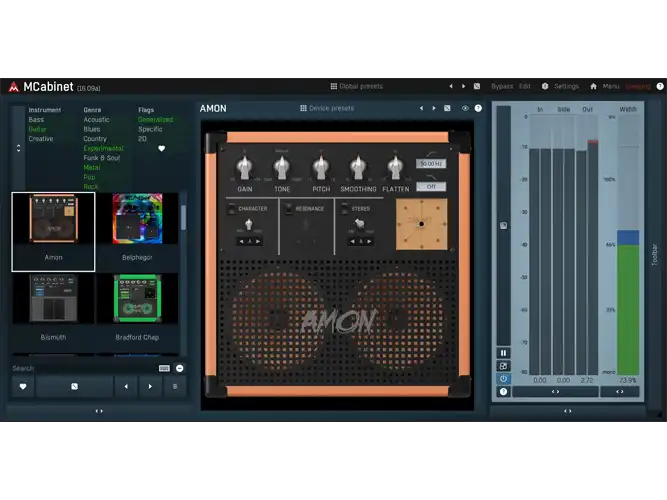The image size is (667, 500).
Task: Collapse meters panel bottom arrows
Action: [567, 411]
